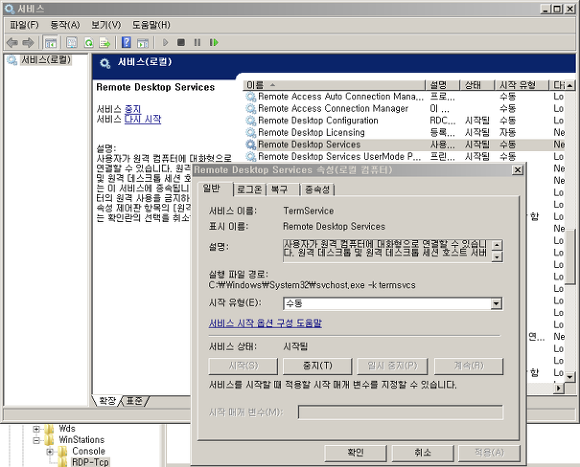Switch to the 로그온 tab

[250, 190]
